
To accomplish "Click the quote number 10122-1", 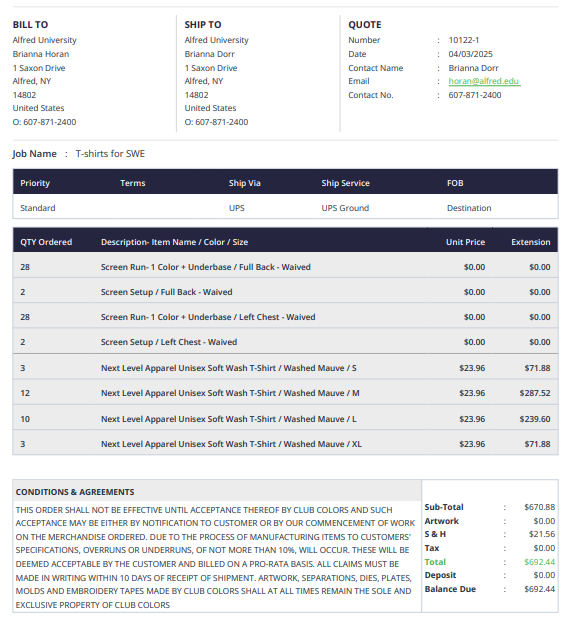I will (x=464, y=40).
